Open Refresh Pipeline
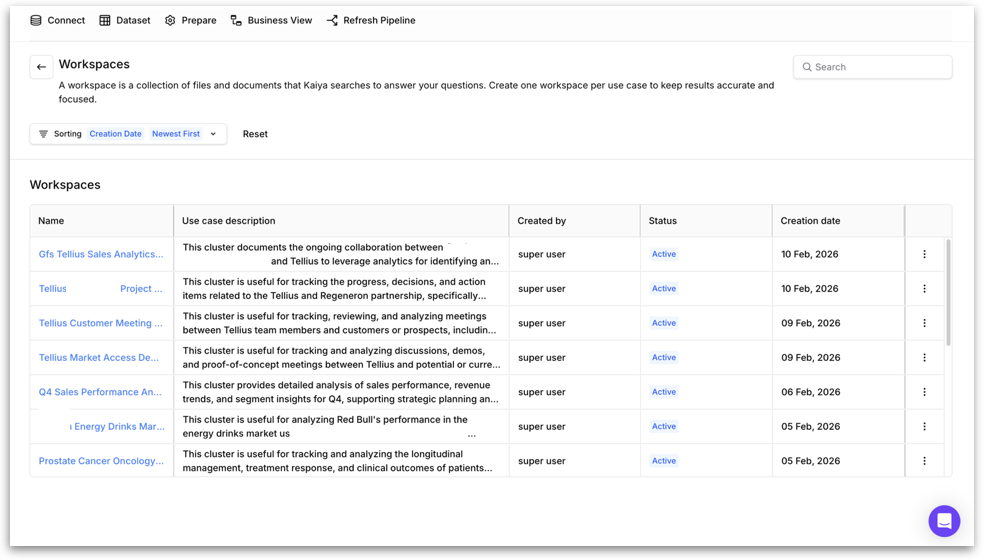This screenshot has width=984, height=560. coord(370,20)
